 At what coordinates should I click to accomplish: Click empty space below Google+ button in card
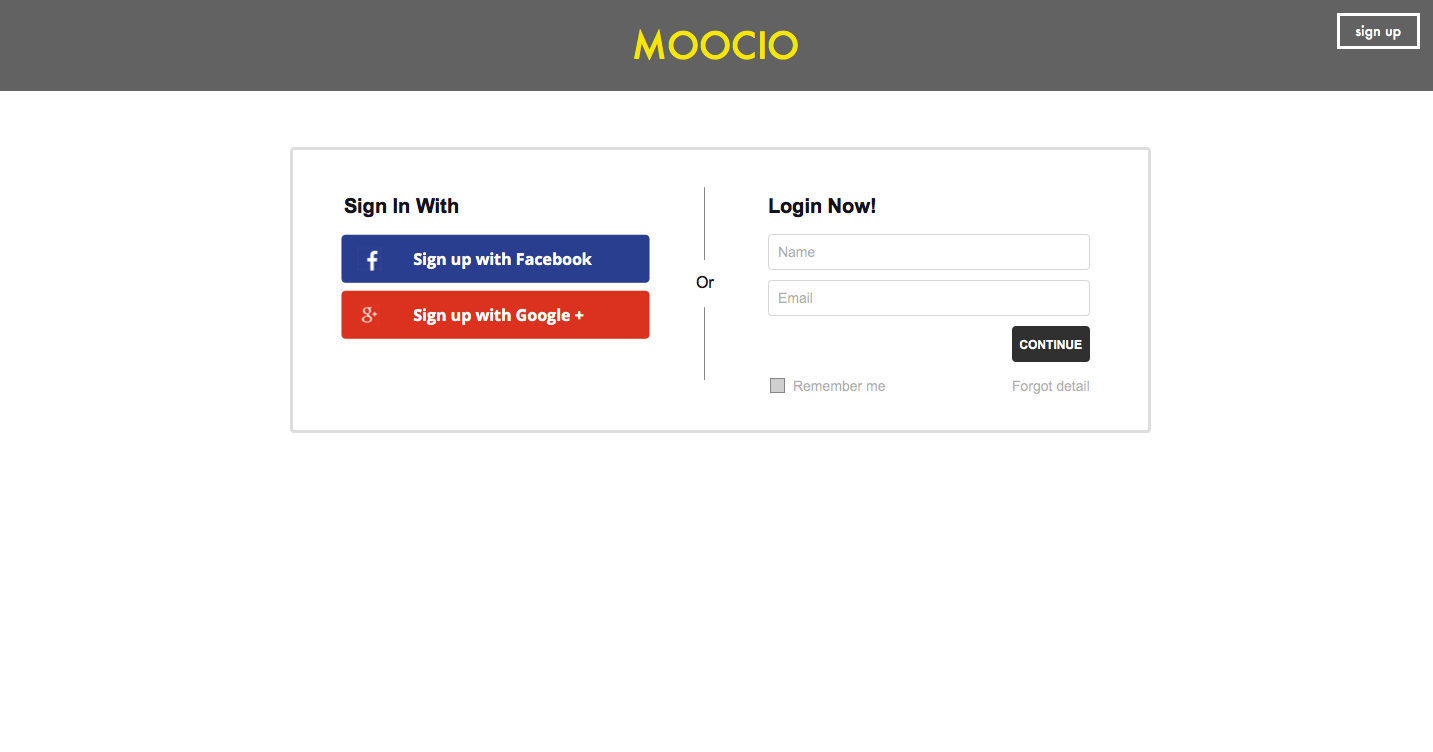coord(495,384)
